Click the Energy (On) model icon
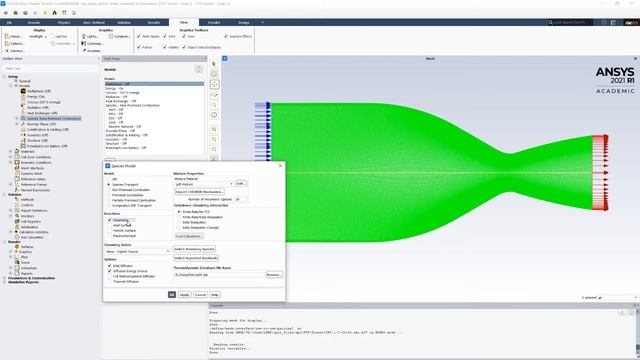 tap(23, 96)
